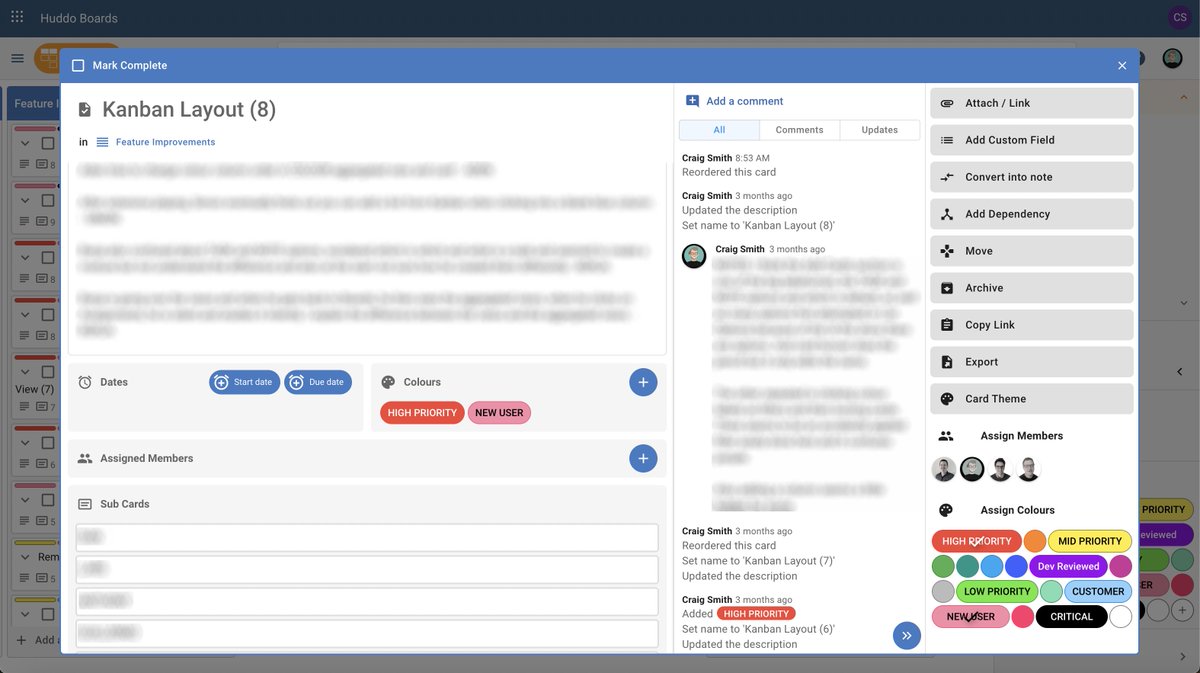The width and height of the screenshot is (1200, 673).
Task: Switch to the Comments tab
Action: pos(800,130)
